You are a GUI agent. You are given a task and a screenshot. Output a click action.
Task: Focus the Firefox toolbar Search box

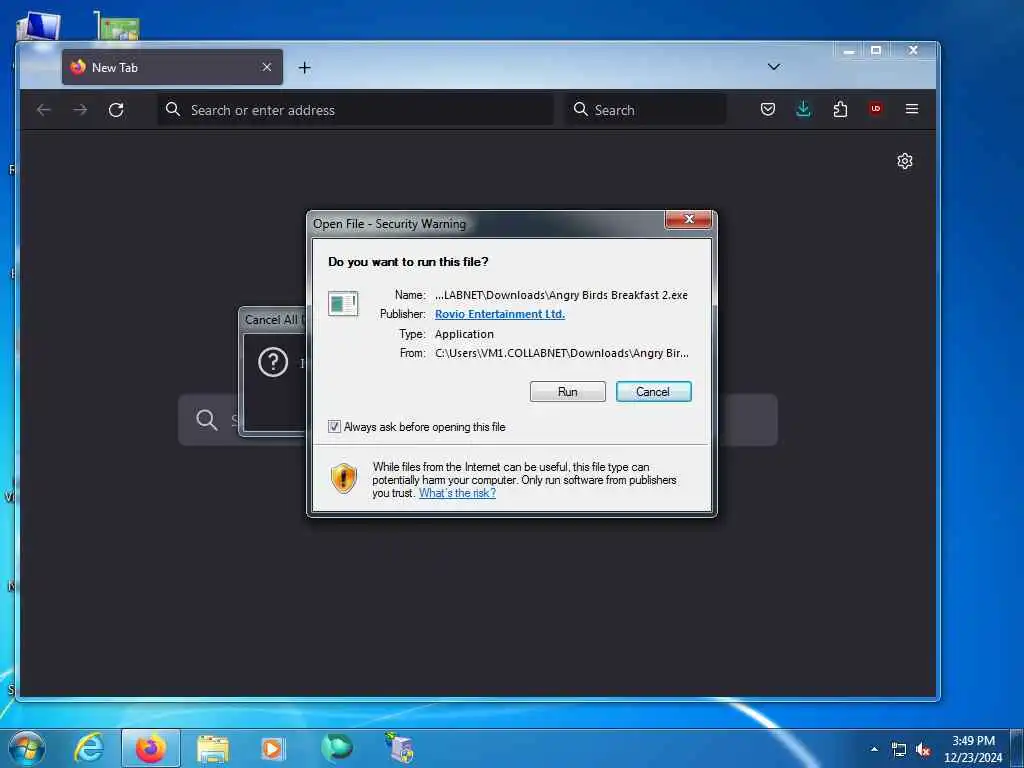(x=647, y=110)
